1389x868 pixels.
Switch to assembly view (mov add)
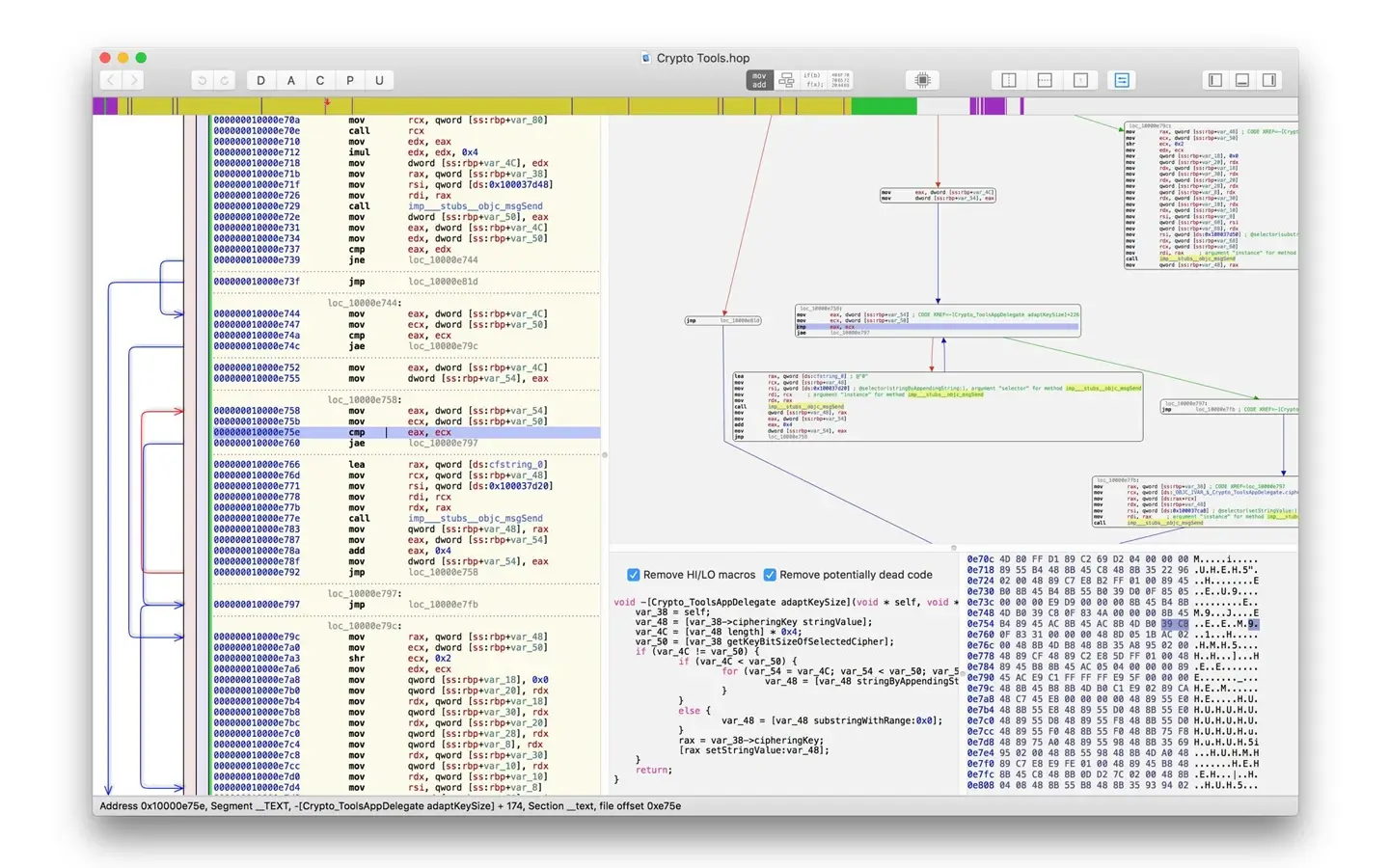coord(759,81)
